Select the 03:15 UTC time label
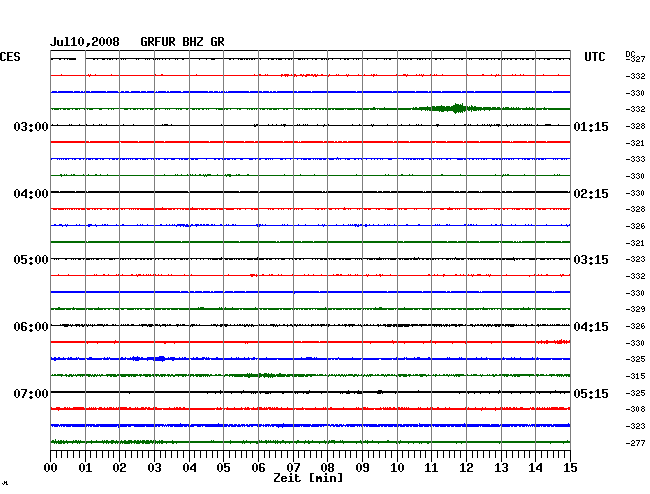This screenshot has width=650, height=494. [591, 260]
